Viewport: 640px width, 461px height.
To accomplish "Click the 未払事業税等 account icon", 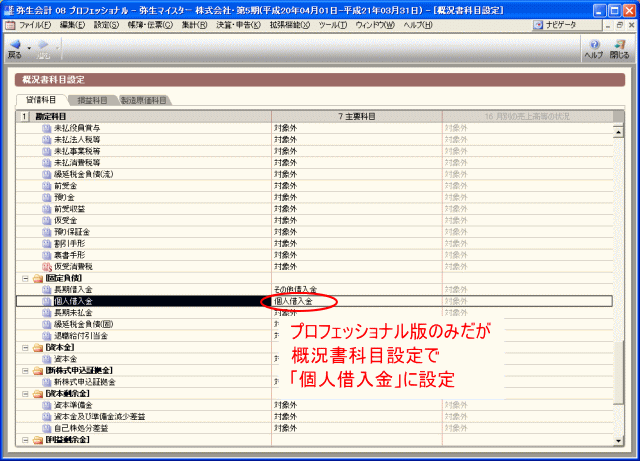I will [47, 151].
